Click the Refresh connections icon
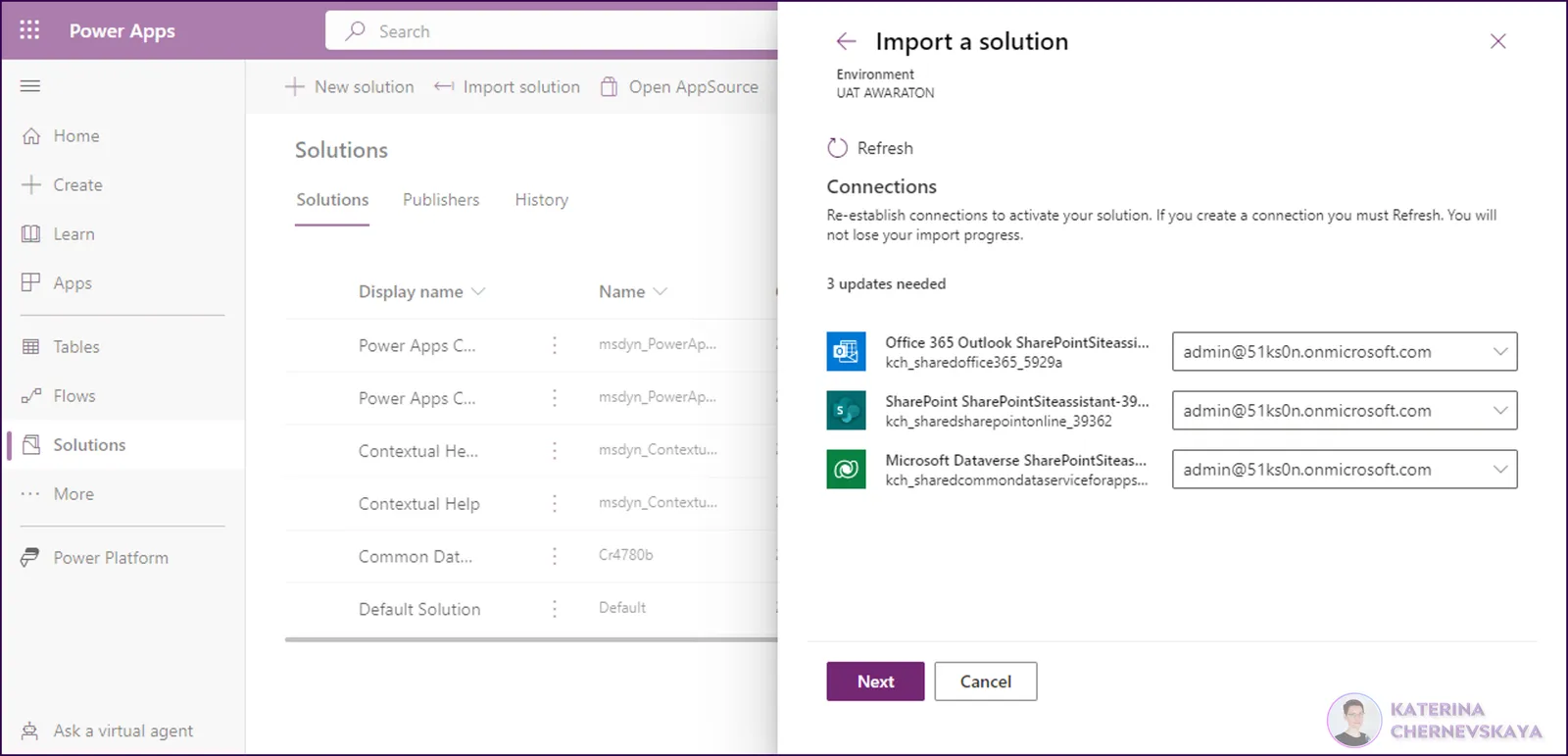Image resolution: width=1568 pixels, height=756 pixels. [x=837, y=148]
